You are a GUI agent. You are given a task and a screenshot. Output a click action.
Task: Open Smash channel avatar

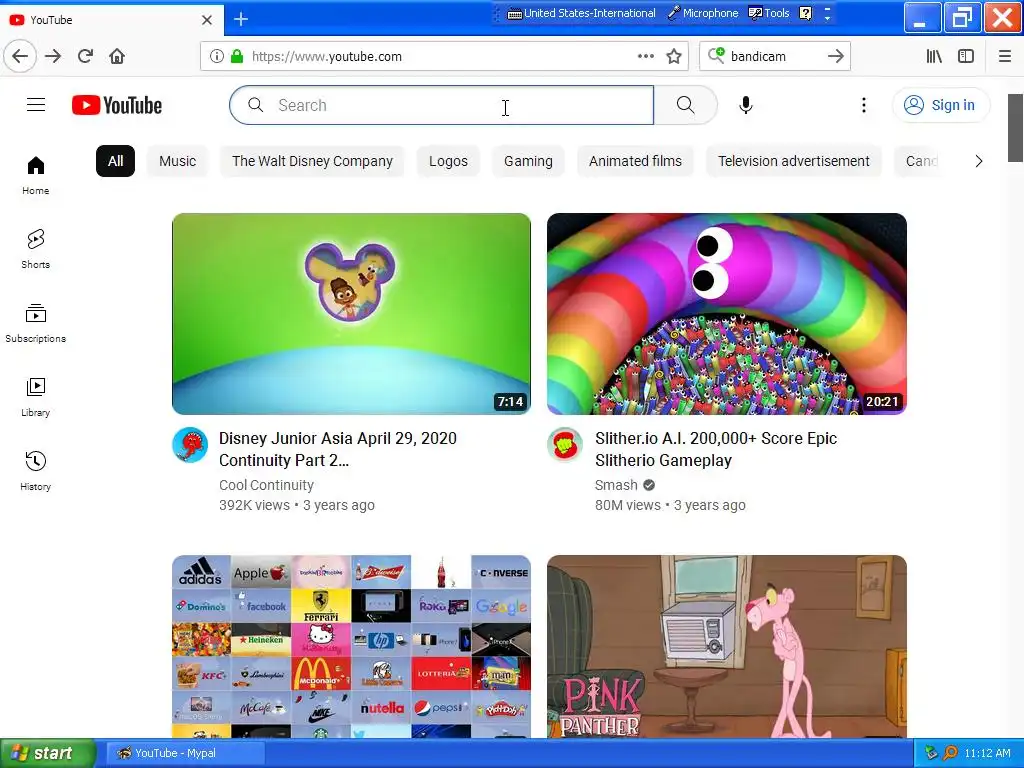coord(565,445)
